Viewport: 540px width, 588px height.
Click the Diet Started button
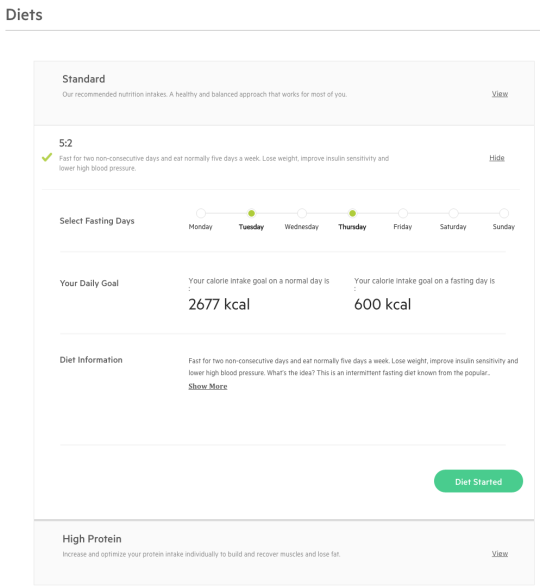[x=478, y=481]
